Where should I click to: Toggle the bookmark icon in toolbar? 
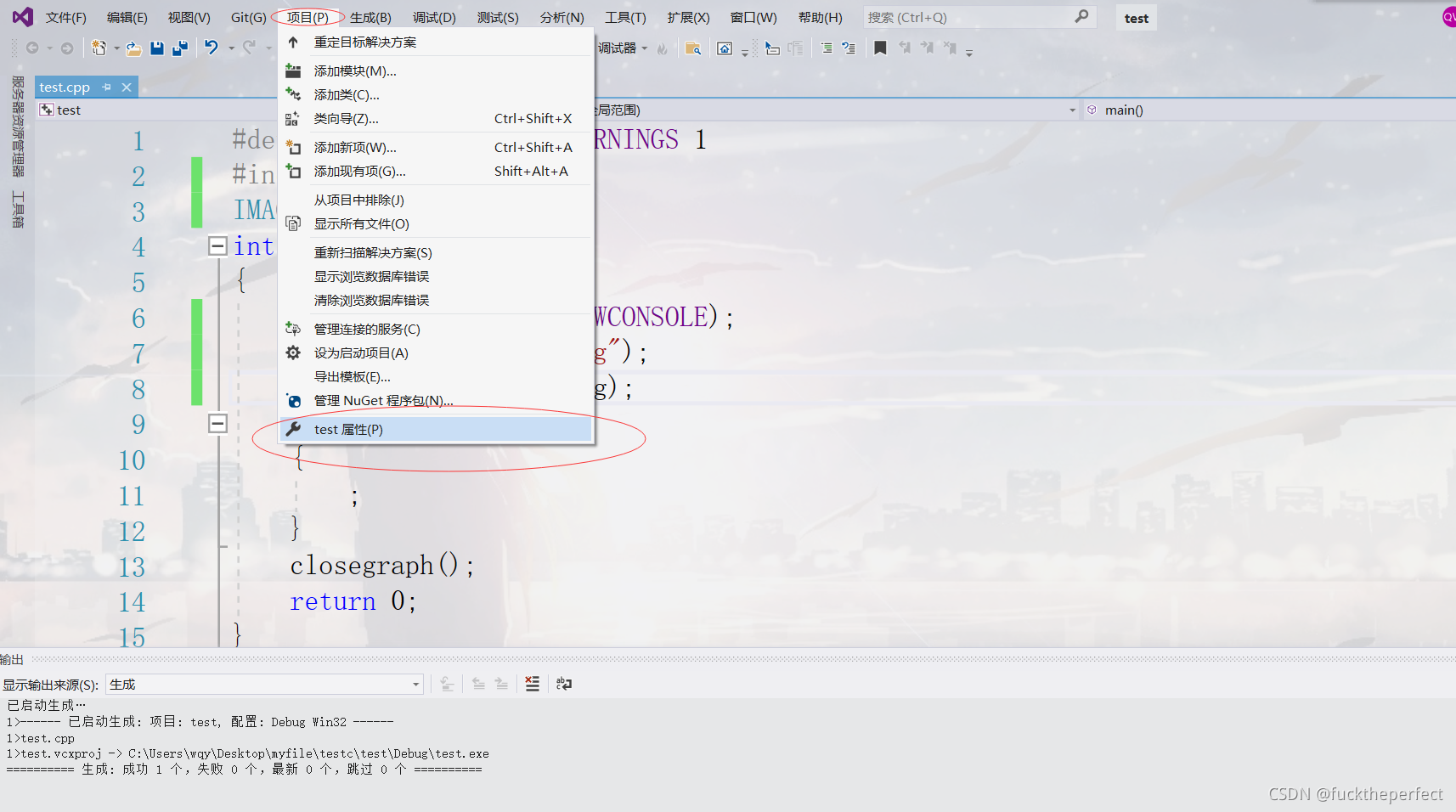(880, 48)
